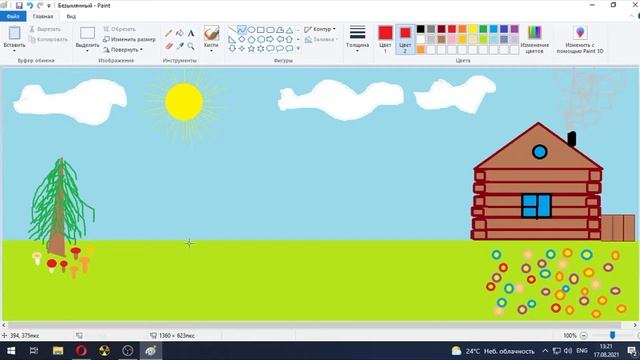The height and width of the screenshot is (360, 640).
Task: Choose the Diamond shape
Action: (x=242, y=39)
